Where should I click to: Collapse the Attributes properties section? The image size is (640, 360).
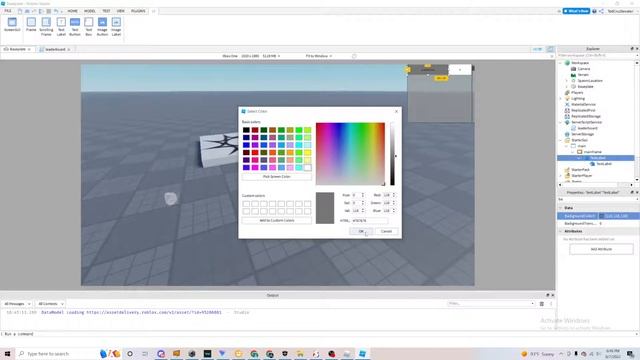pyautogui.click(x=560, y=231)
